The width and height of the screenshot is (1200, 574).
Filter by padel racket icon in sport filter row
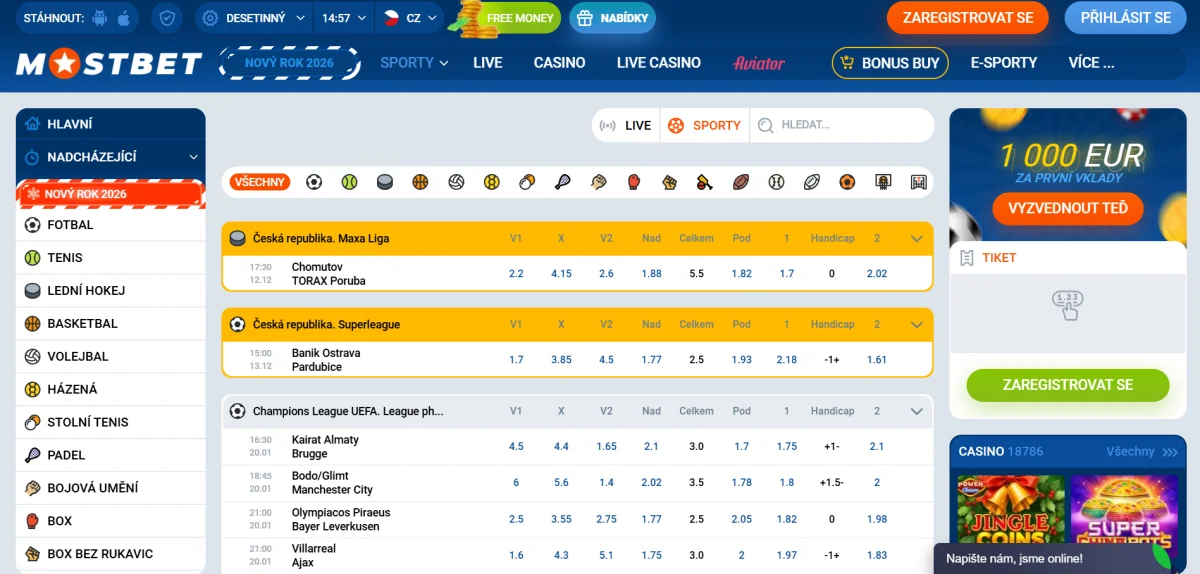click(x=563, y=182)
